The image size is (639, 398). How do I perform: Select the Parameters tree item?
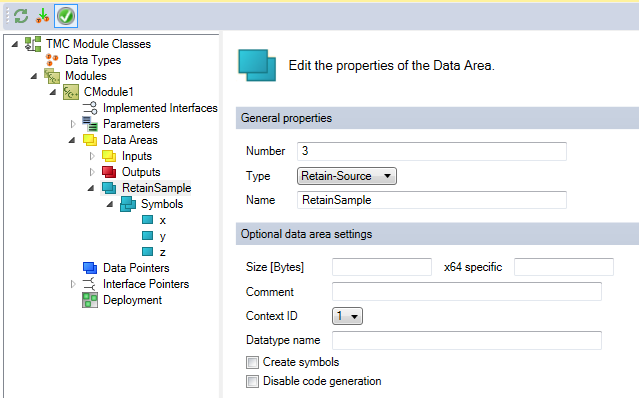(131, 124)
